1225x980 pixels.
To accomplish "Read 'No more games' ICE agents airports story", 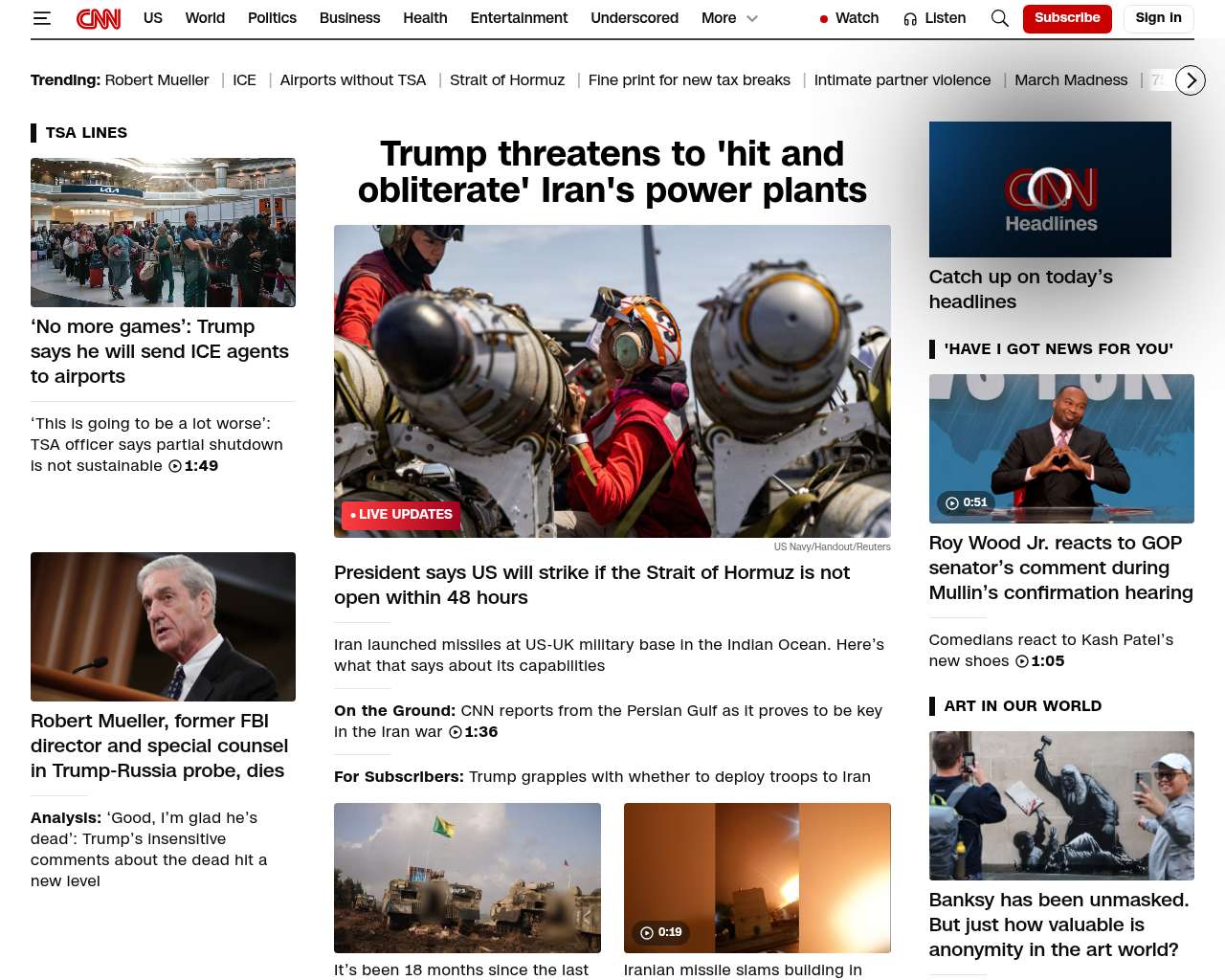I will coord(160,351).
